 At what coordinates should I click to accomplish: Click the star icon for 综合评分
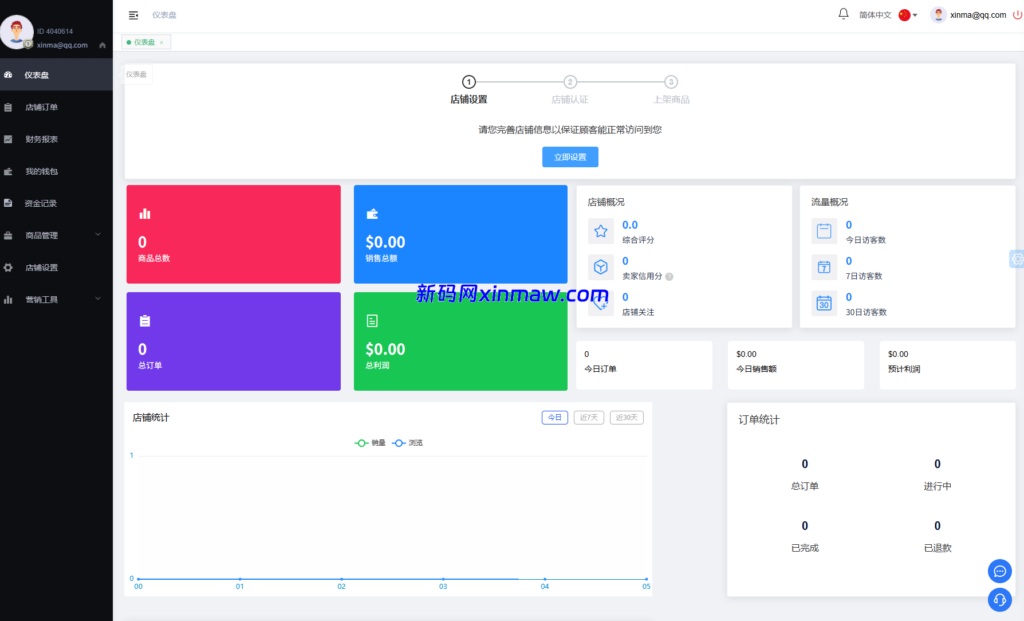pyautogui.click(x=601, y=231)
